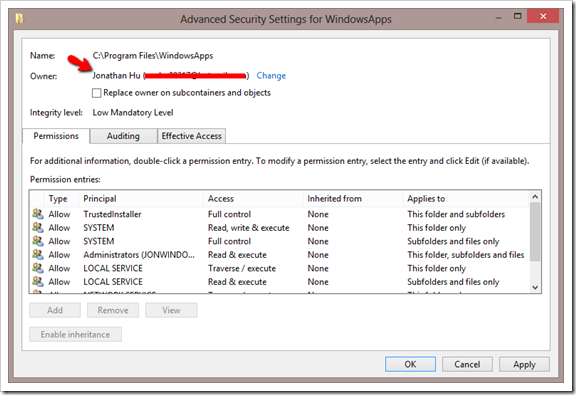Click the Jonathan Hu owner name
This screenshot has height=395, width=576.
click(116, 76)
